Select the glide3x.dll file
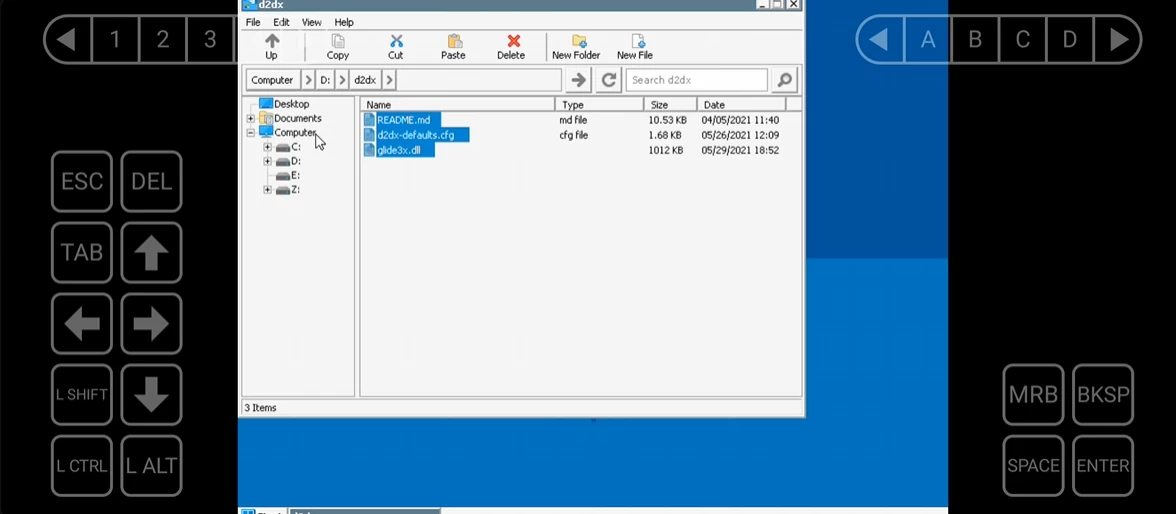Screen dimensions: 1176x514 399,150
